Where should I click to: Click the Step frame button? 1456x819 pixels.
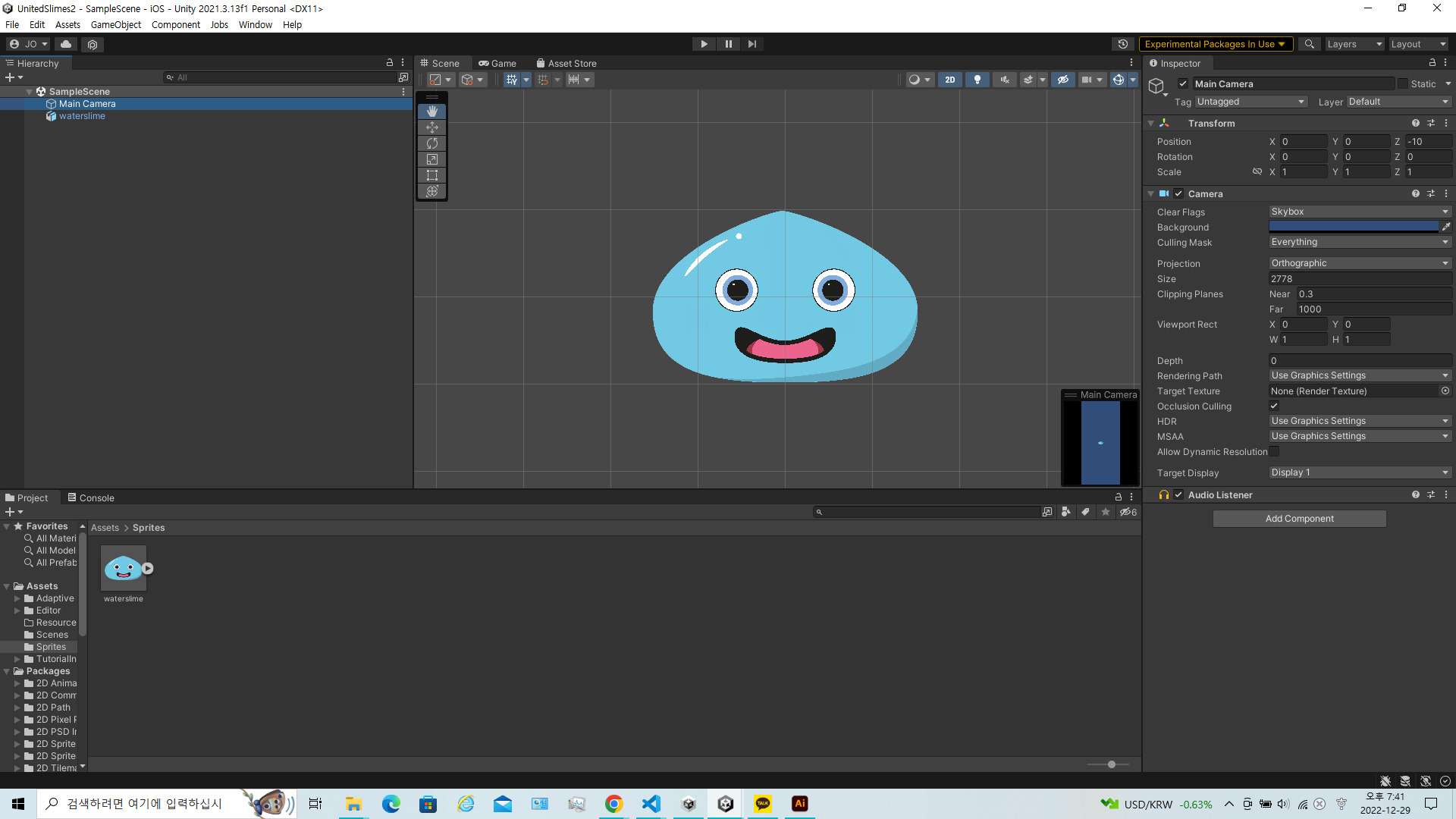pyautogui.click(x=752, y=44)
